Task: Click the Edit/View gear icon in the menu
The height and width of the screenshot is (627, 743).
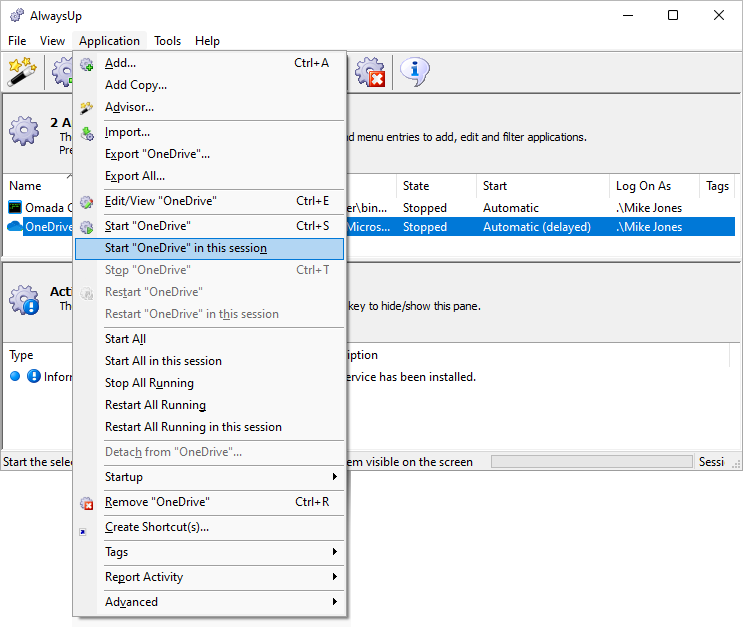Action: [87, 202]
